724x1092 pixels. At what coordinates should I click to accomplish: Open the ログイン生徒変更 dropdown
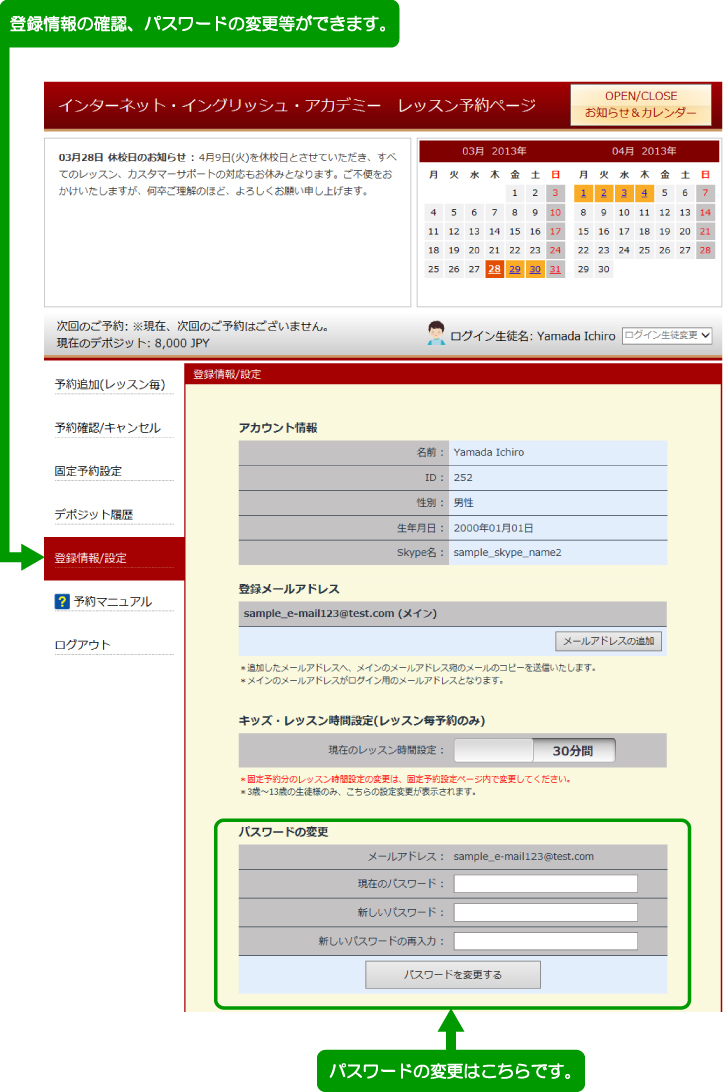pyautogui.click(x=667, y=335)
